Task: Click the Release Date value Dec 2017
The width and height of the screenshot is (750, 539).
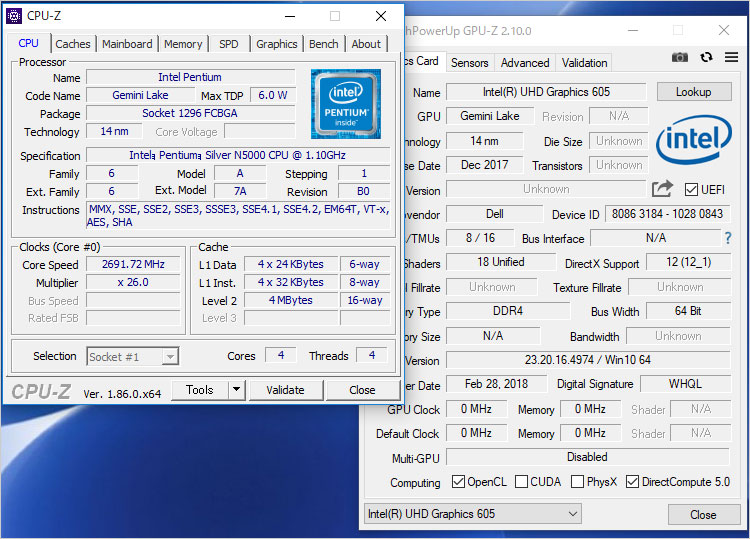Action: pos(485,165)
